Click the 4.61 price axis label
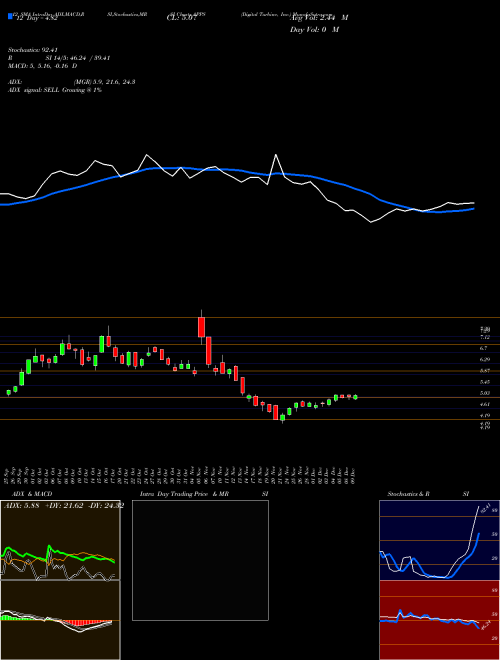Screen dimensions: 500x660 tap(484, 404)
